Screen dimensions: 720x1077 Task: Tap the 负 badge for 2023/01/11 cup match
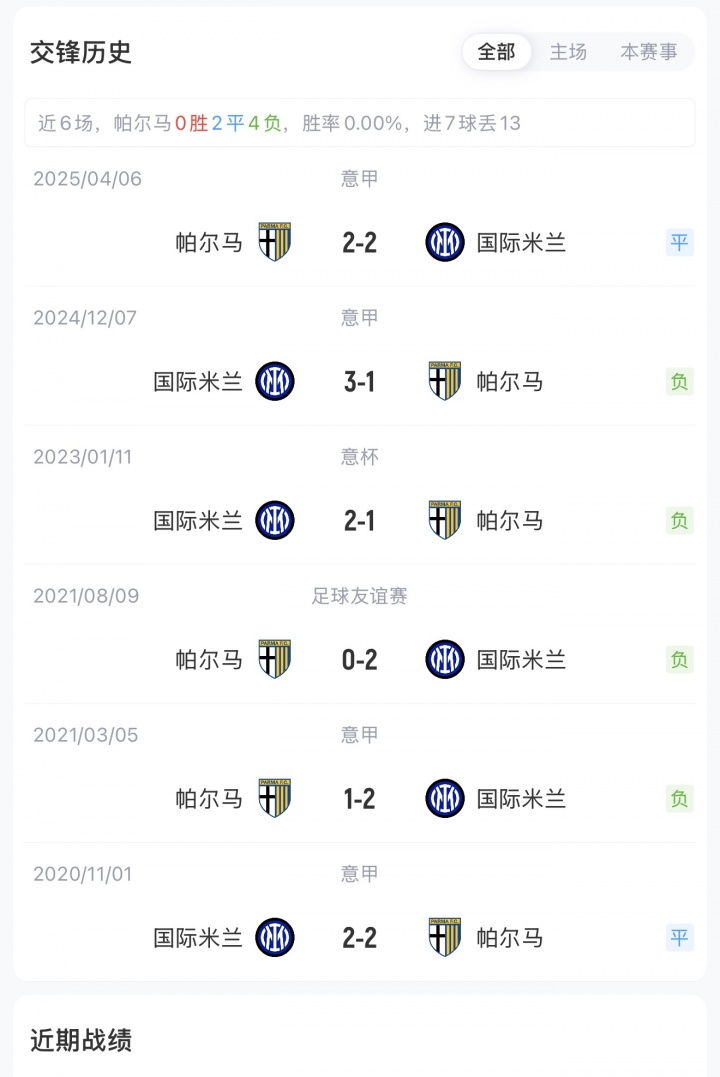point(680,520)
